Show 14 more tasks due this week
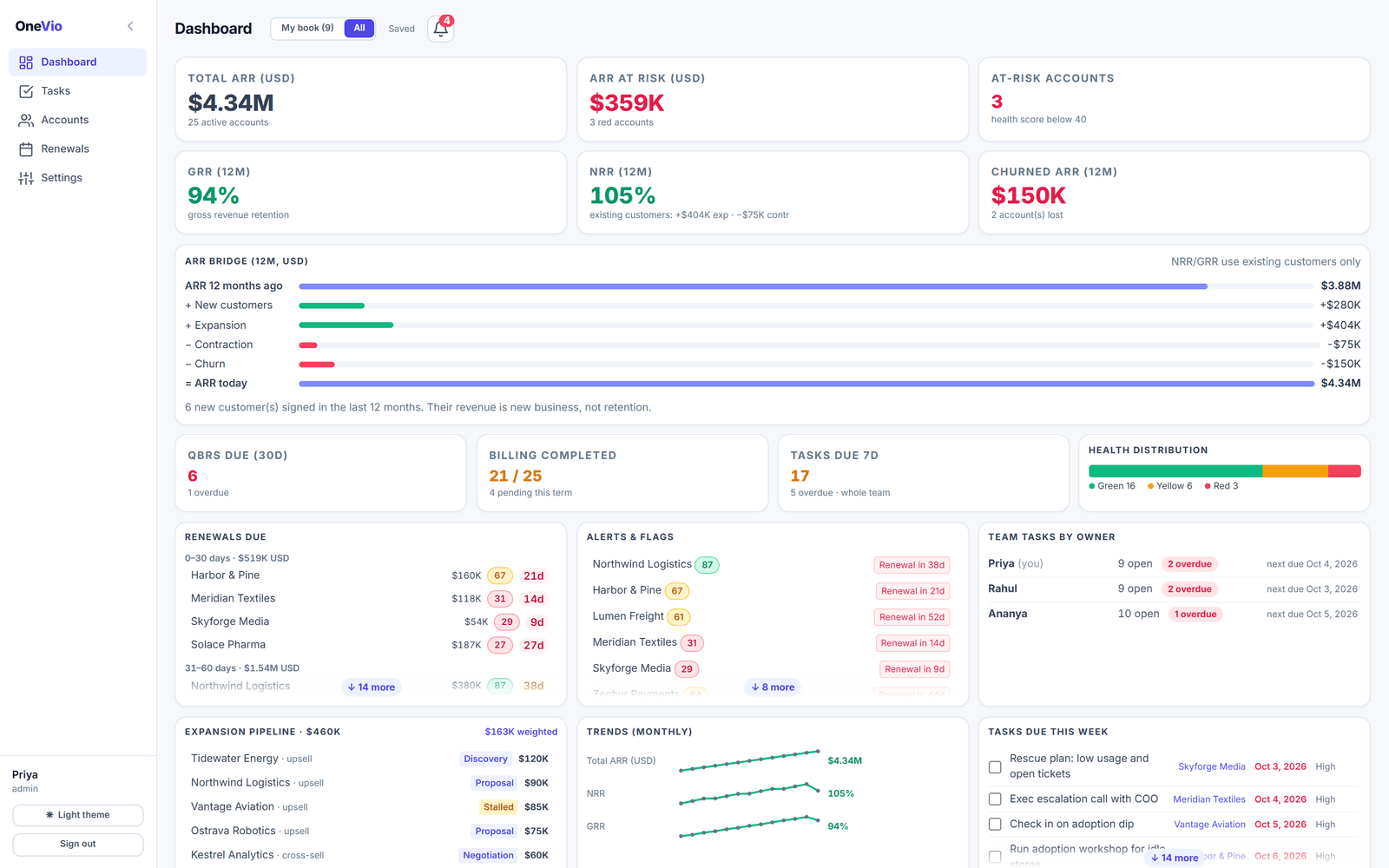1389x868 pixels. point(1175,858)
